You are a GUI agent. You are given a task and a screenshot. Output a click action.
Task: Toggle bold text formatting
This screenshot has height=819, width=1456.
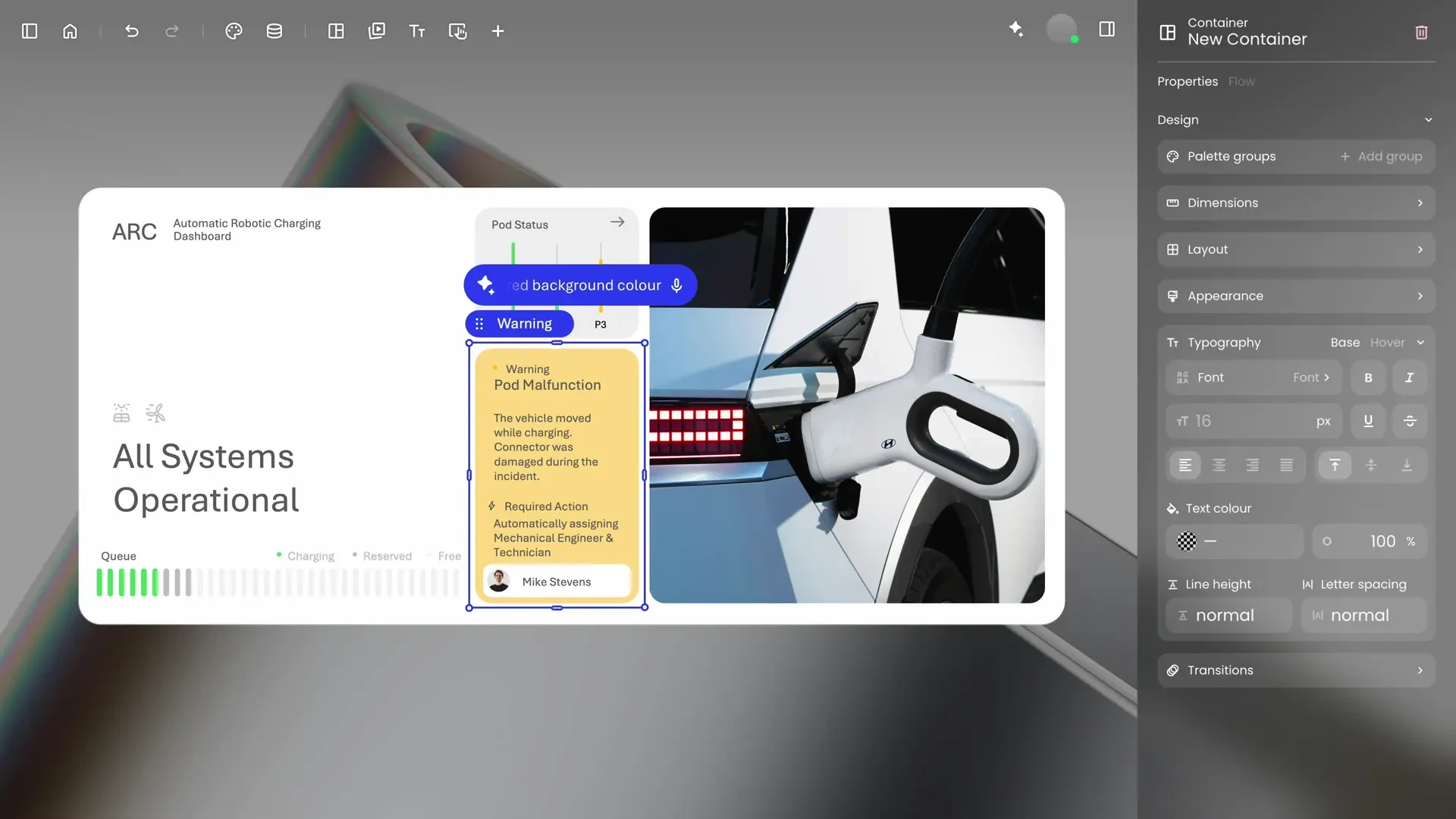(1369, 378)
